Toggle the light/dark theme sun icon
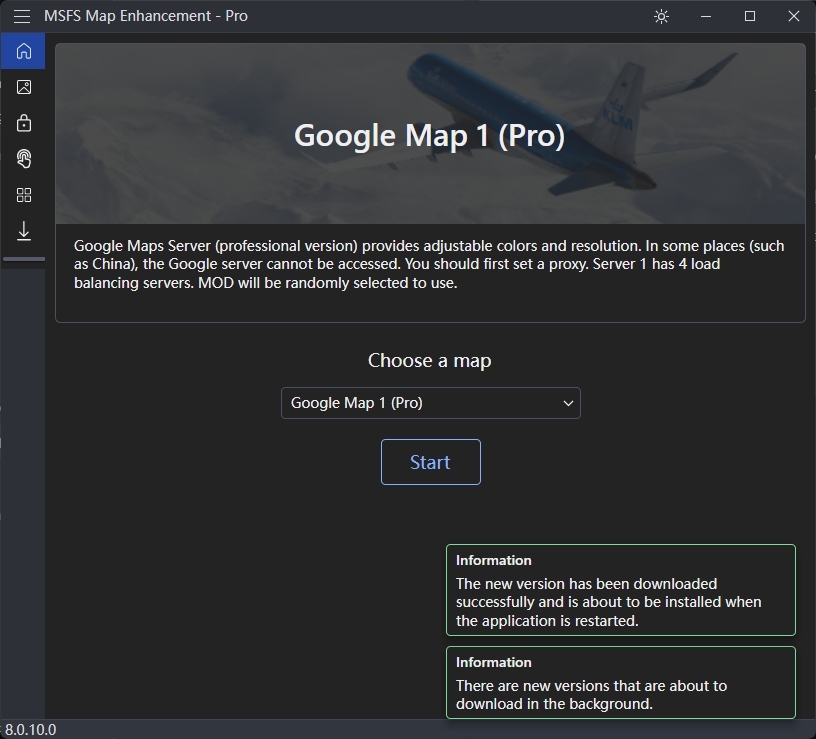Screen dimensions: 816x739 (661, 17)
